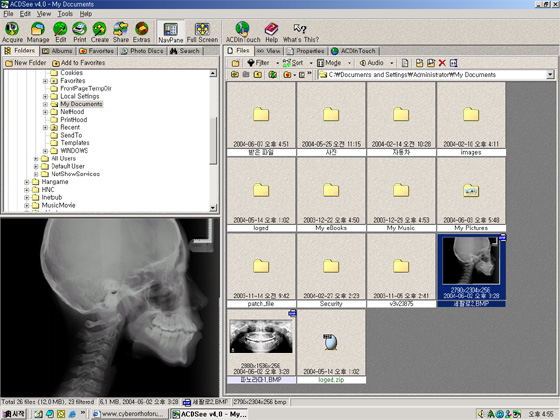Expand the WINDOWS folder node

tap(45, 151)
